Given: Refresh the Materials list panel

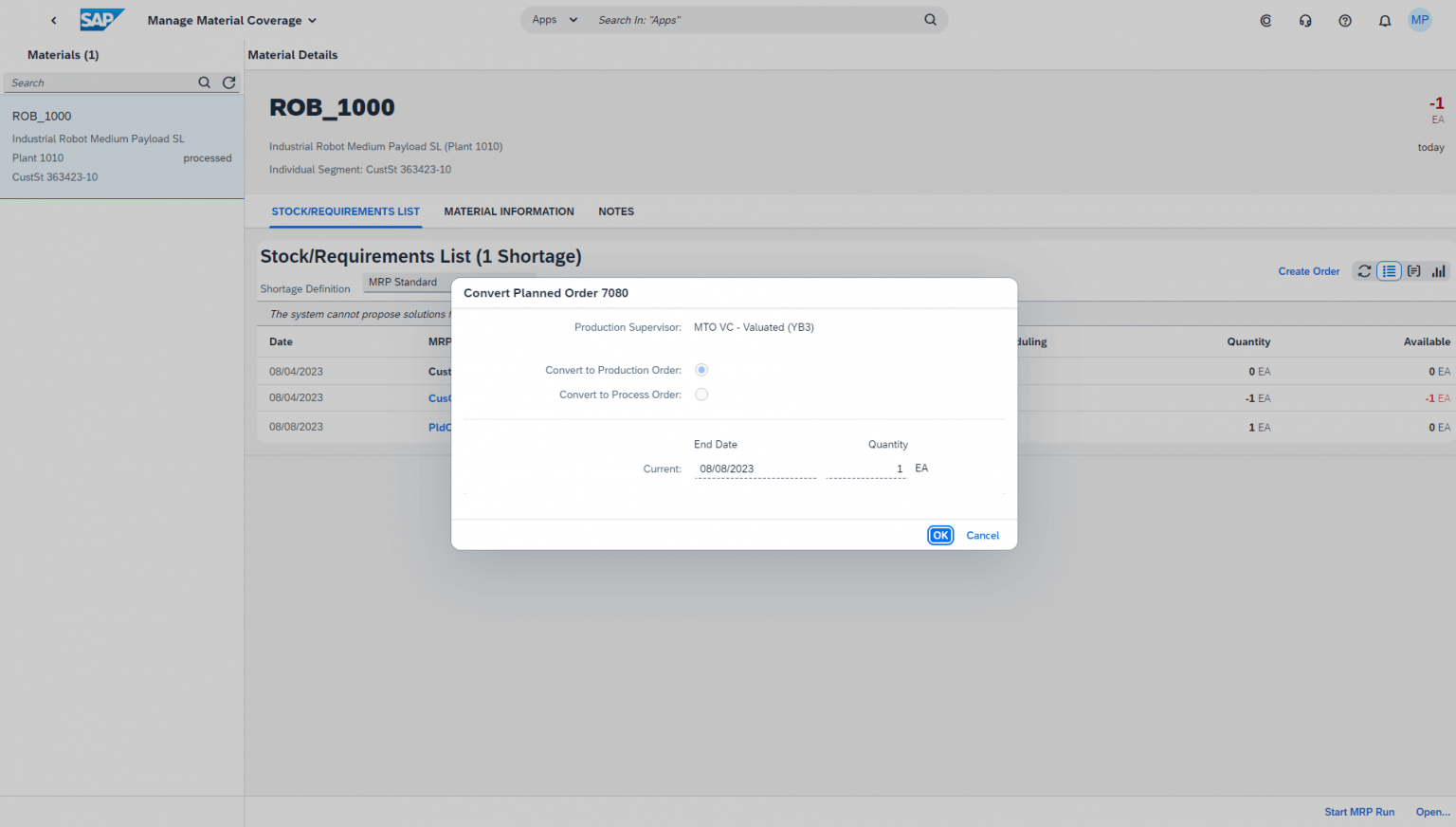Looking at the screenshot, I should tap(228, 83).
